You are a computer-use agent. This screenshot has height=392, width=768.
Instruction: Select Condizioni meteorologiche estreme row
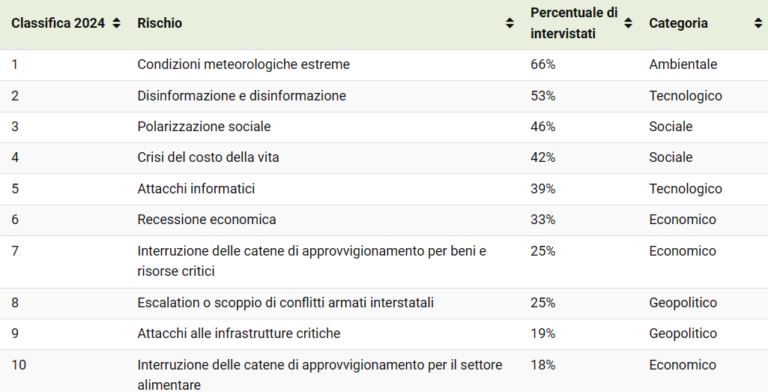(x=384, y=65)
